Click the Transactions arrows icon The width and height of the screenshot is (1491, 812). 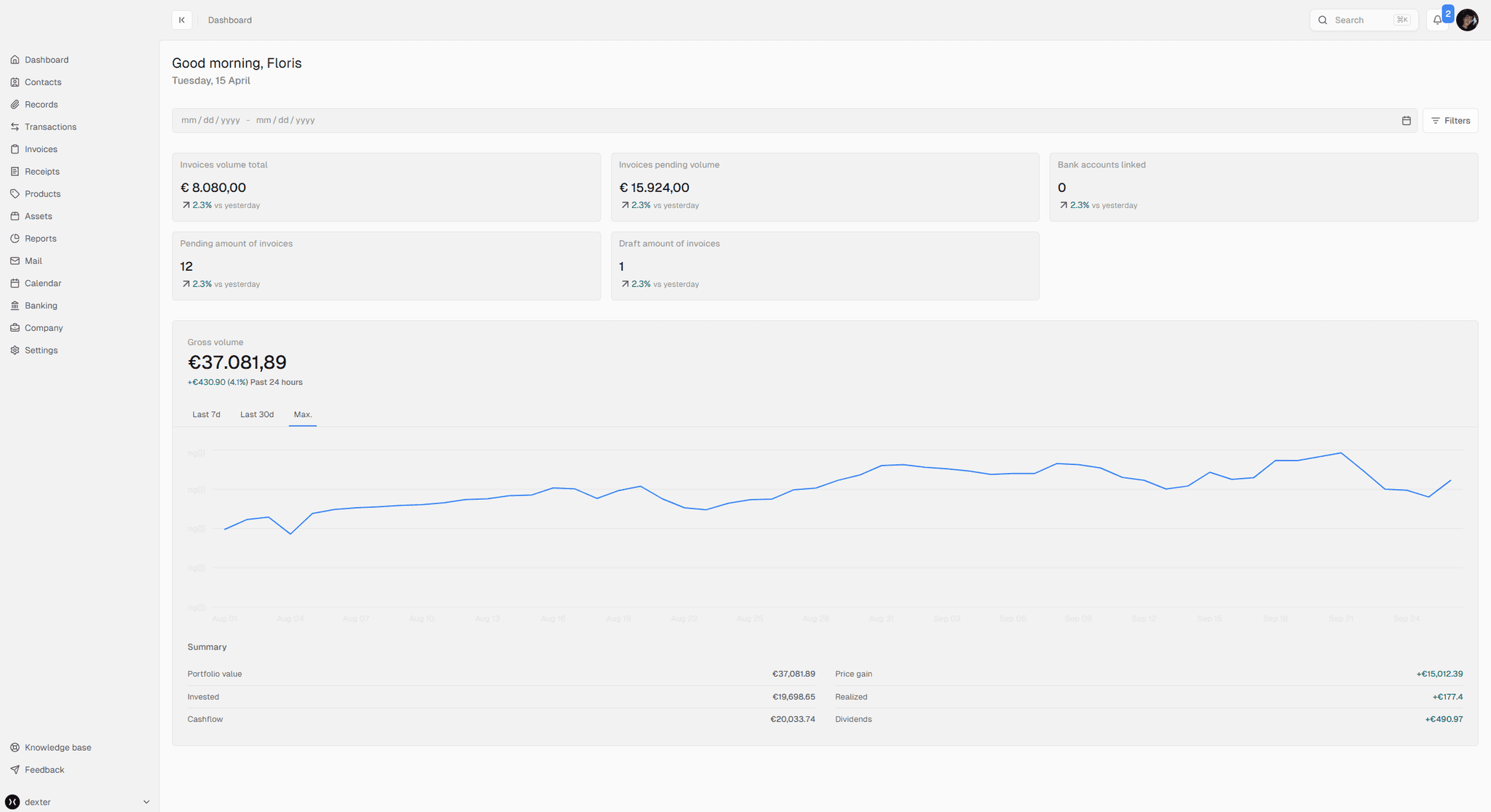[15, 127]
